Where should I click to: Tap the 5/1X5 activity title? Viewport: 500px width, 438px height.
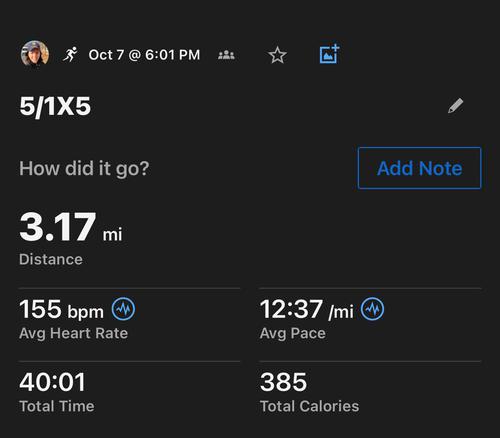click(x=55, y=106)
